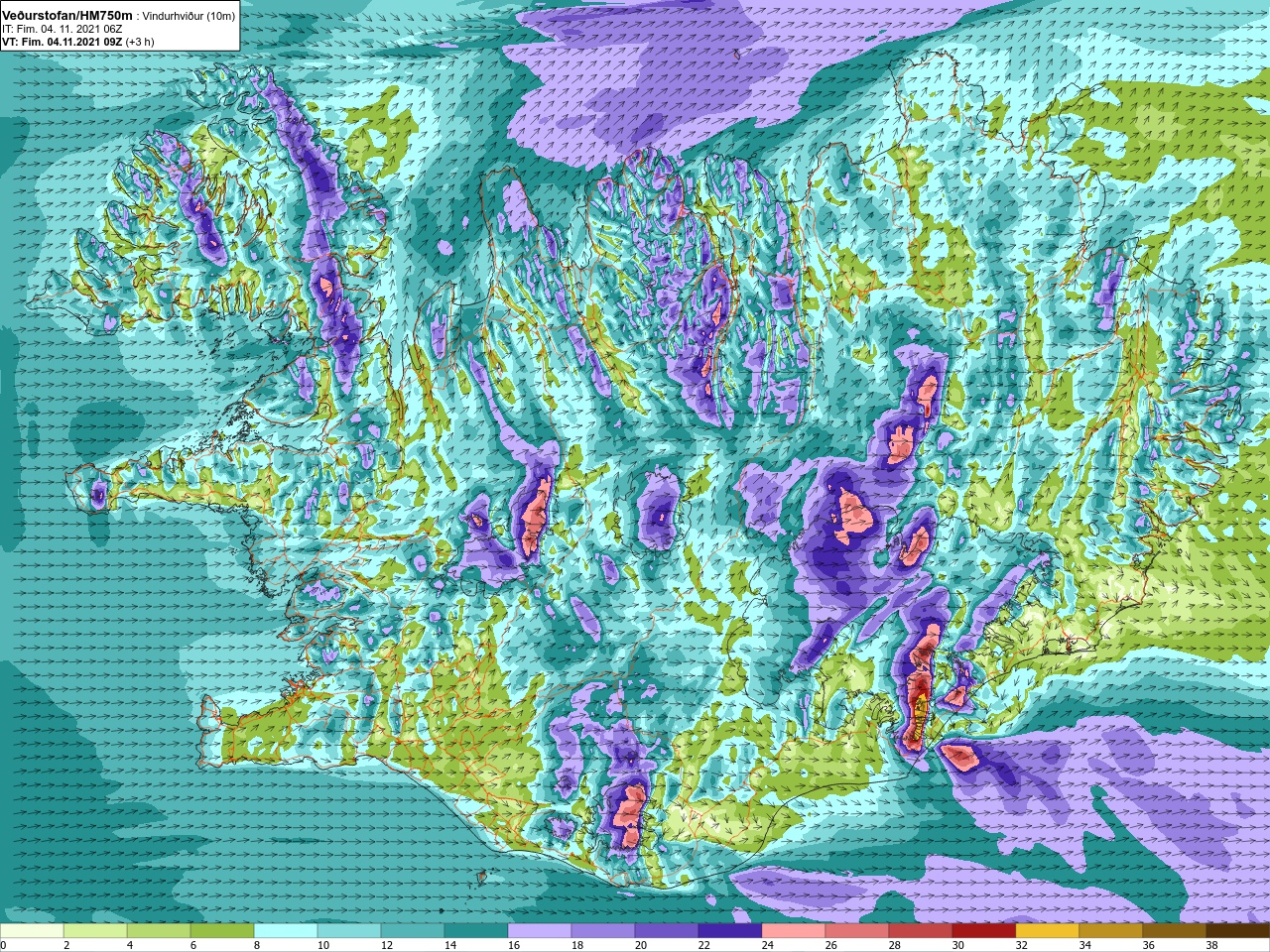Select the dark gold 34–36 legend swatch
This screenshot has width=1270, height=952.
coord(1111,931)
